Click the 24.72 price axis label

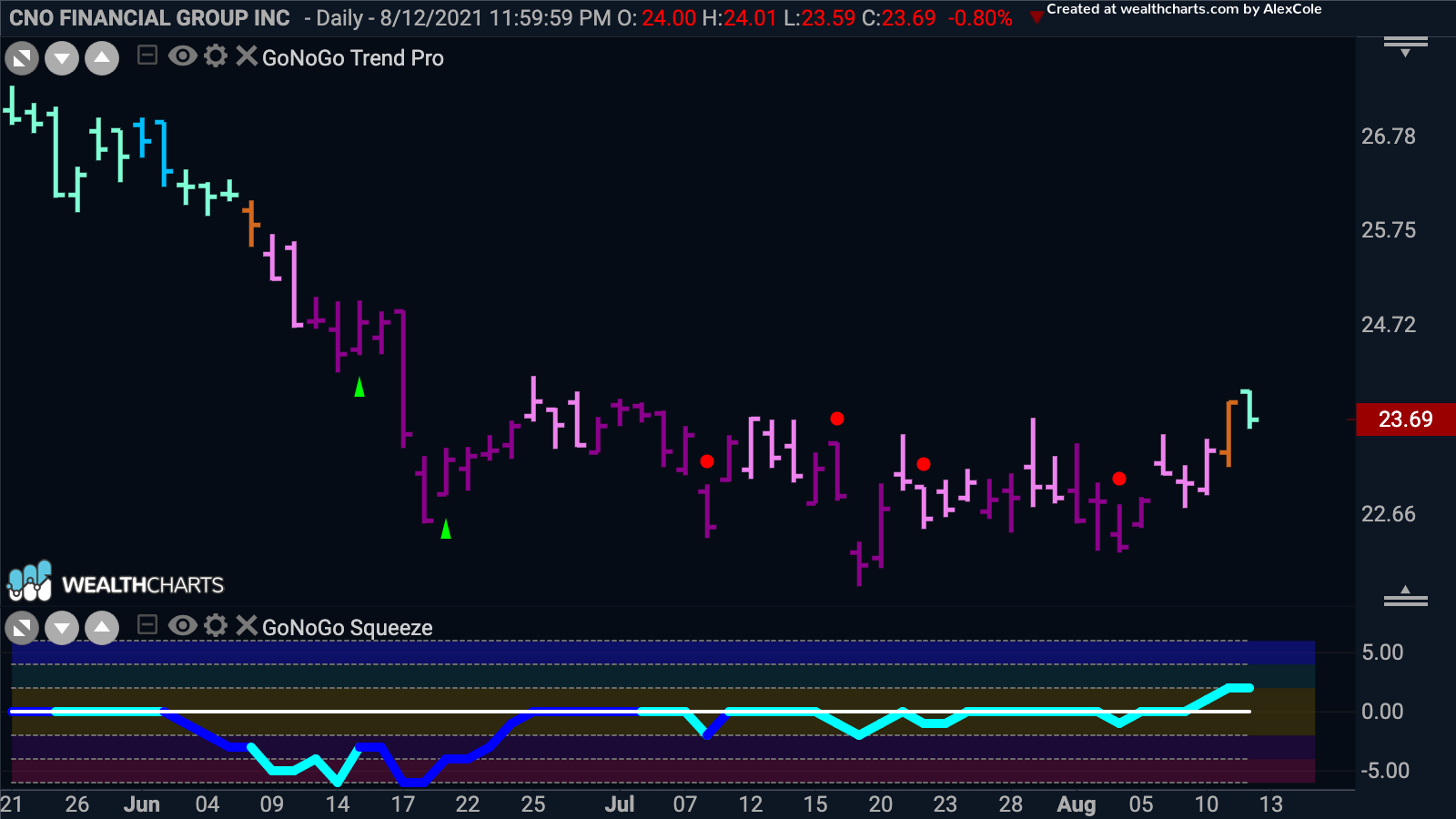point(1389,325)
